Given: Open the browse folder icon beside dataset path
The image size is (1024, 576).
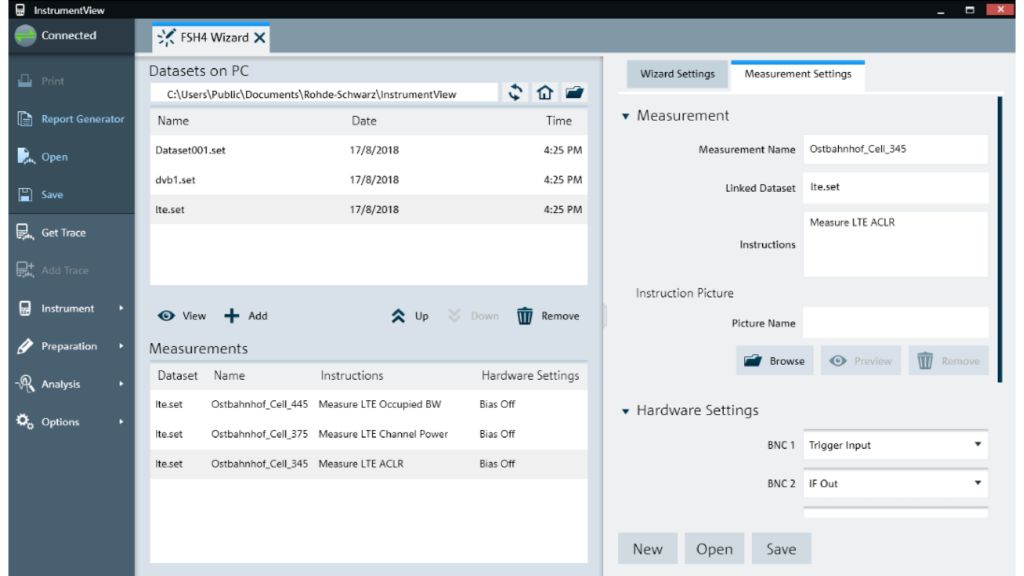Looking at the screenshot, I should click(x=574, y=93).
